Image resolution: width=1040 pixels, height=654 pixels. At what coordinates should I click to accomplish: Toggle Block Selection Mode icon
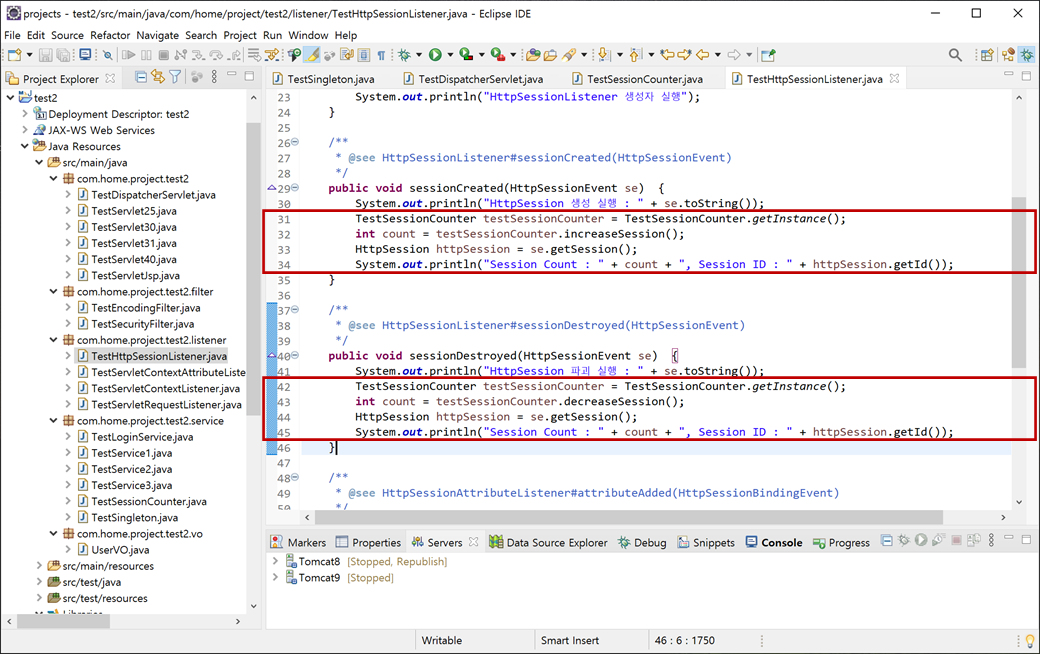point(364,55)
